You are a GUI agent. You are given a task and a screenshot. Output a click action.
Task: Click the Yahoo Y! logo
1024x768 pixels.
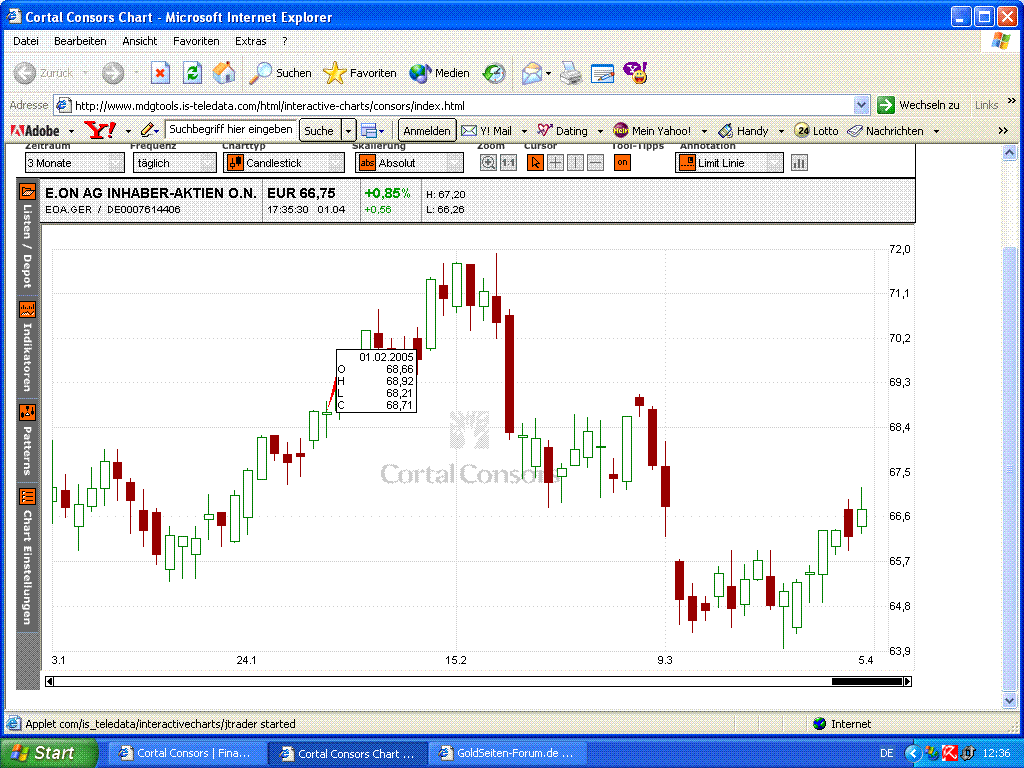point(101,131)
